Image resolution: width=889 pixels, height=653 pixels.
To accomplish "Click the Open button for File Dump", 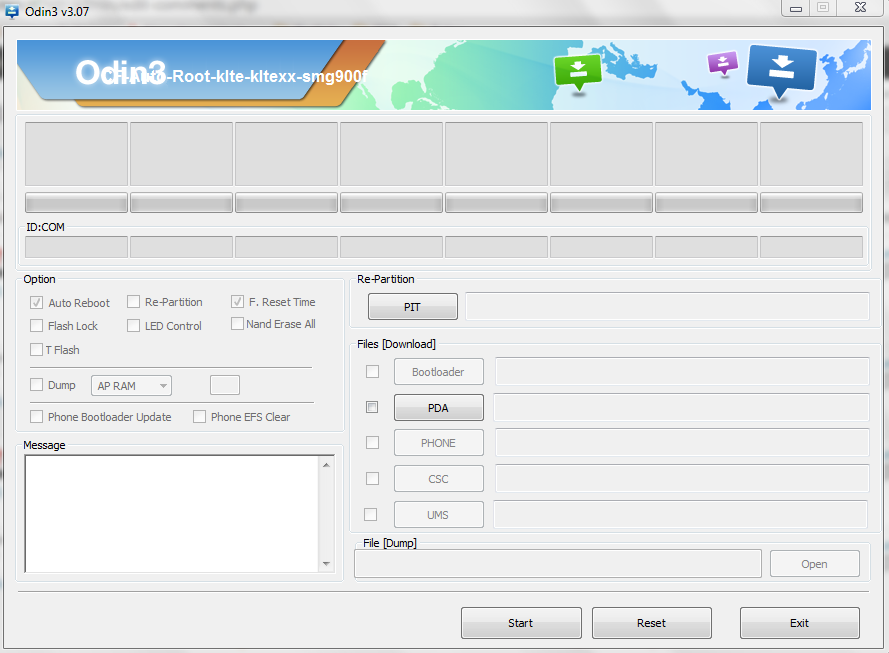I will pos(815,564).
